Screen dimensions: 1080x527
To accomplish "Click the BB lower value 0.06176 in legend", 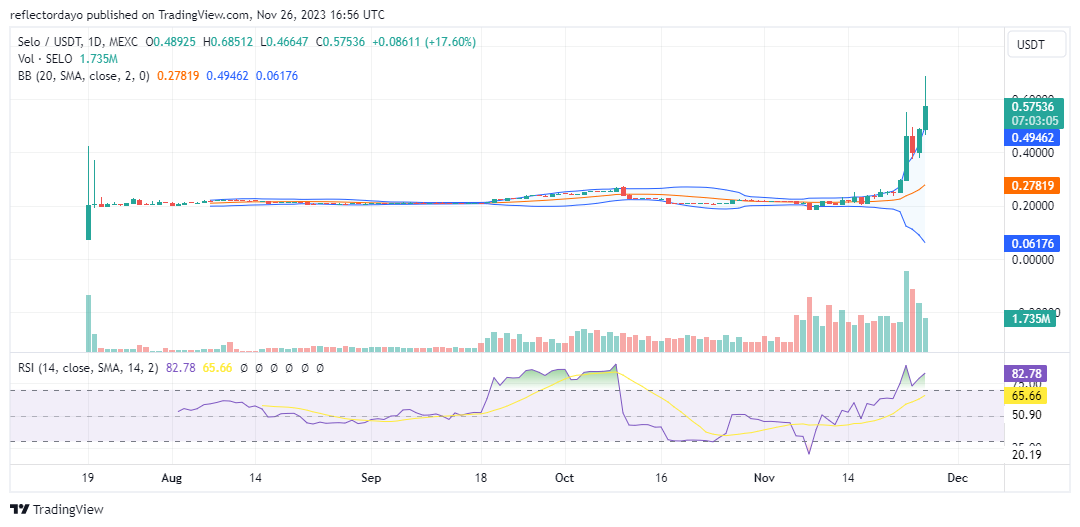I will (x=276, y=76).
